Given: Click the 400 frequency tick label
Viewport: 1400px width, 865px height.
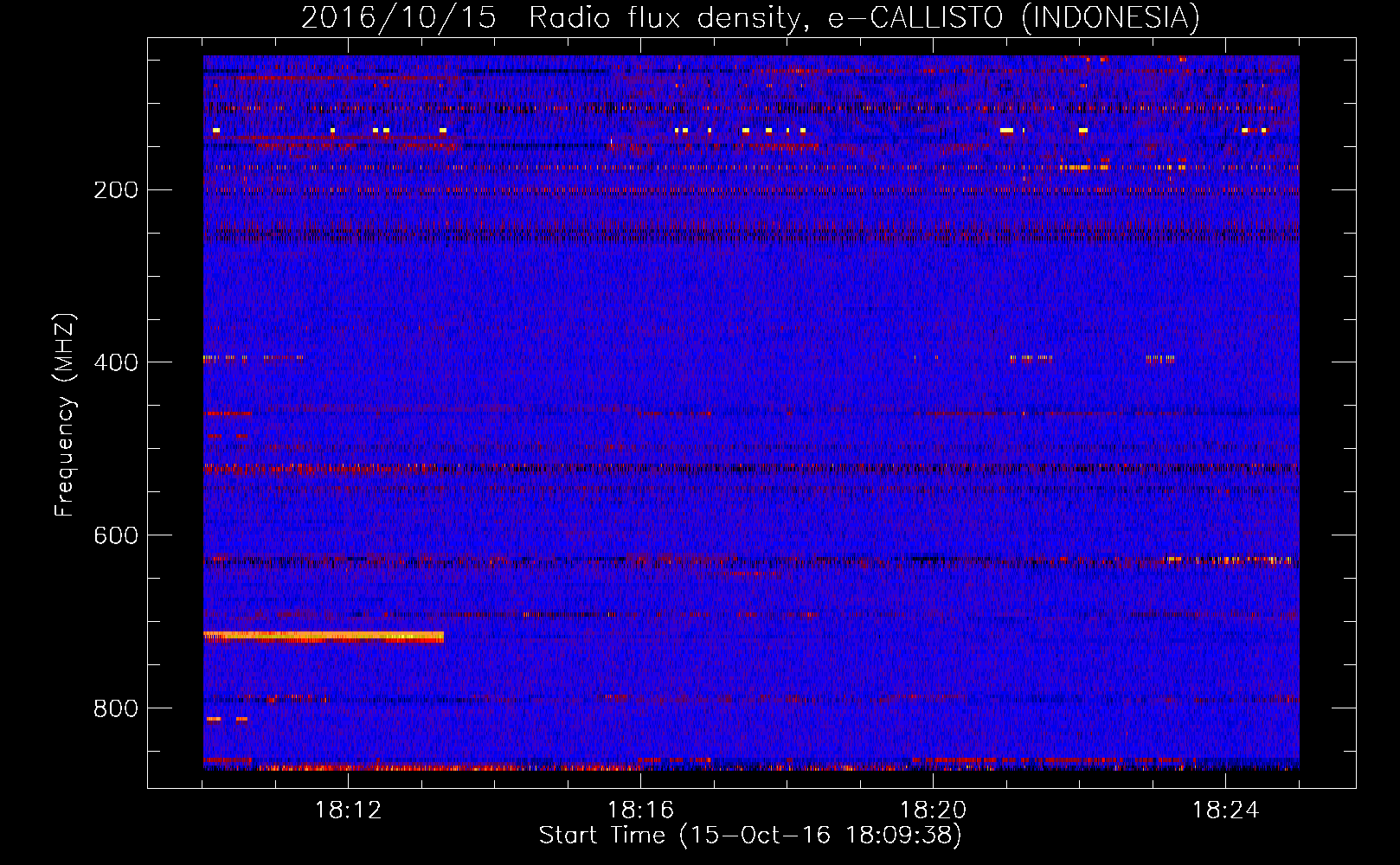Looking at the screenshot, I should click(x=116, y=362).
